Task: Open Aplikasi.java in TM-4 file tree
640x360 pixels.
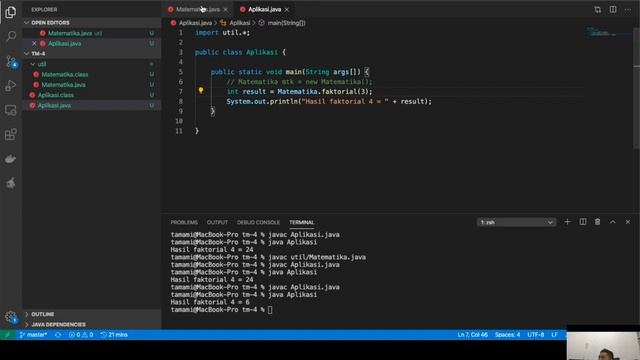Action: pos(92,105)
